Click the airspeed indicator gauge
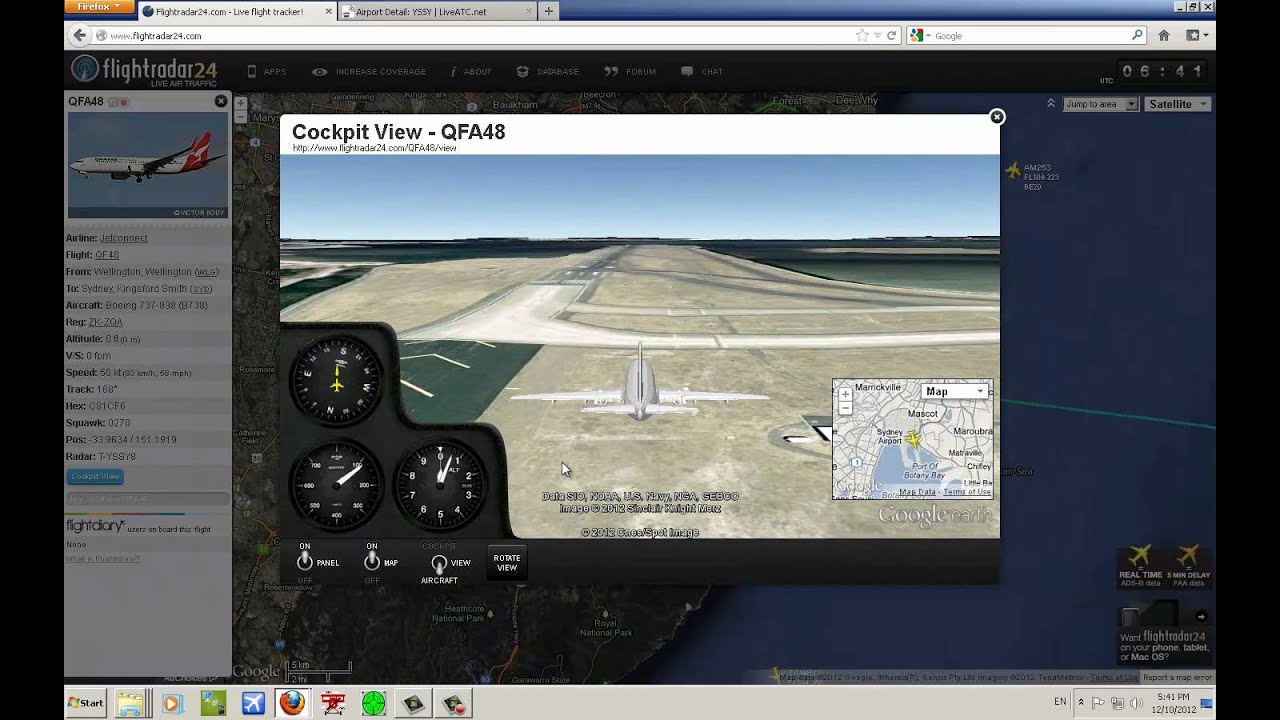 (337, 483)
